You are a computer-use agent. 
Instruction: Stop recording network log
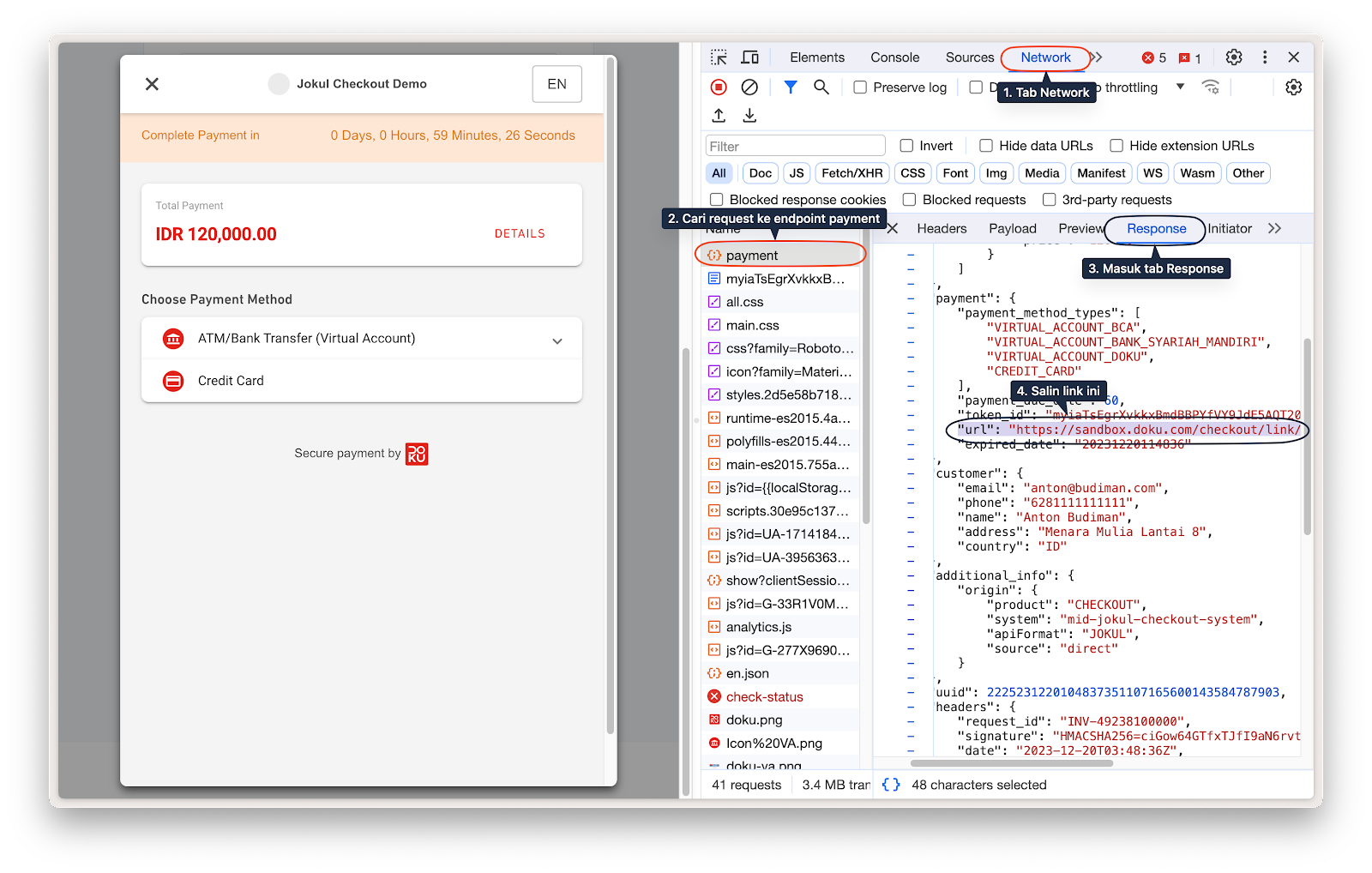719,87
